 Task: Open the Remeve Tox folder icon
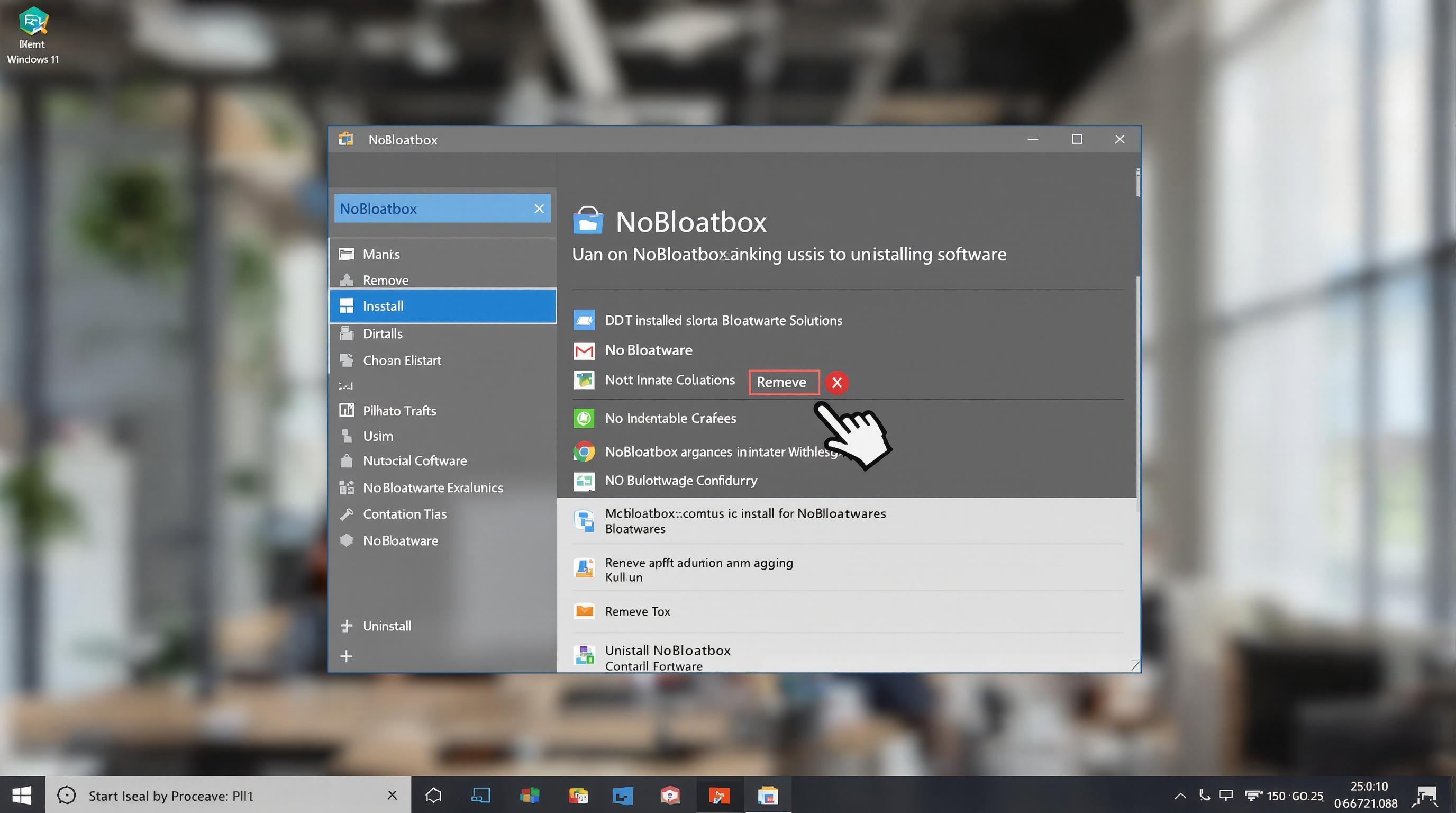584,611
